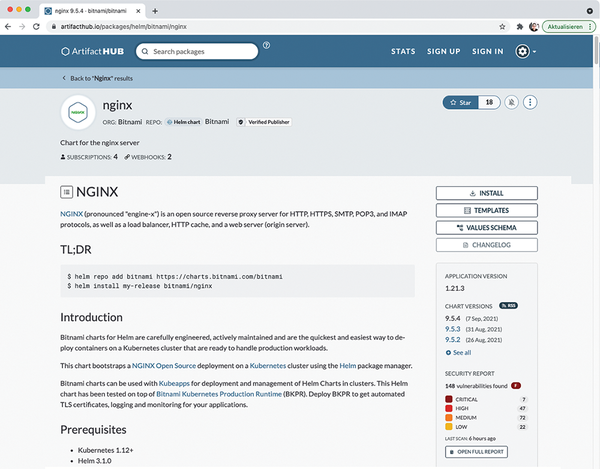600x469 pixels.
Task: Open the CHANGELOG
Action: (486, 245)
